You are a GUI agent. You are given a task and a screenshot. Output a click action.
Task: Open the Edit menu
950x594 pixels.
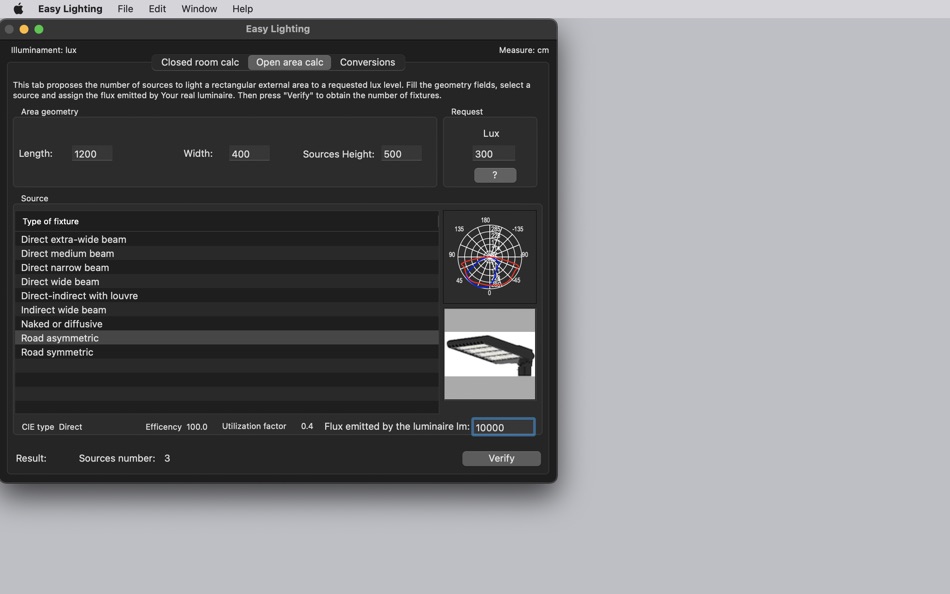pos(157,8)
